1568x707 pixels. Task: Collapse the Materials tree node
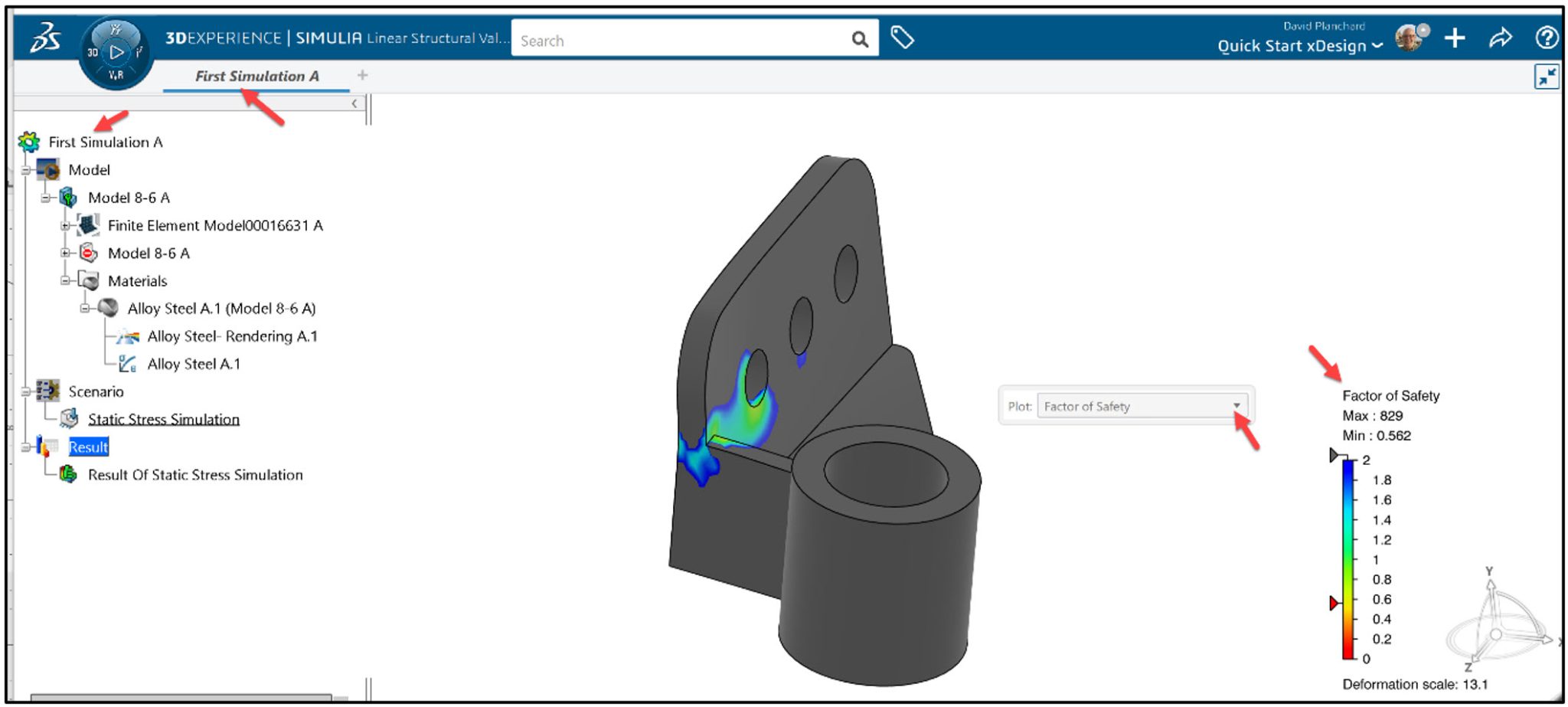coord(64,280)
